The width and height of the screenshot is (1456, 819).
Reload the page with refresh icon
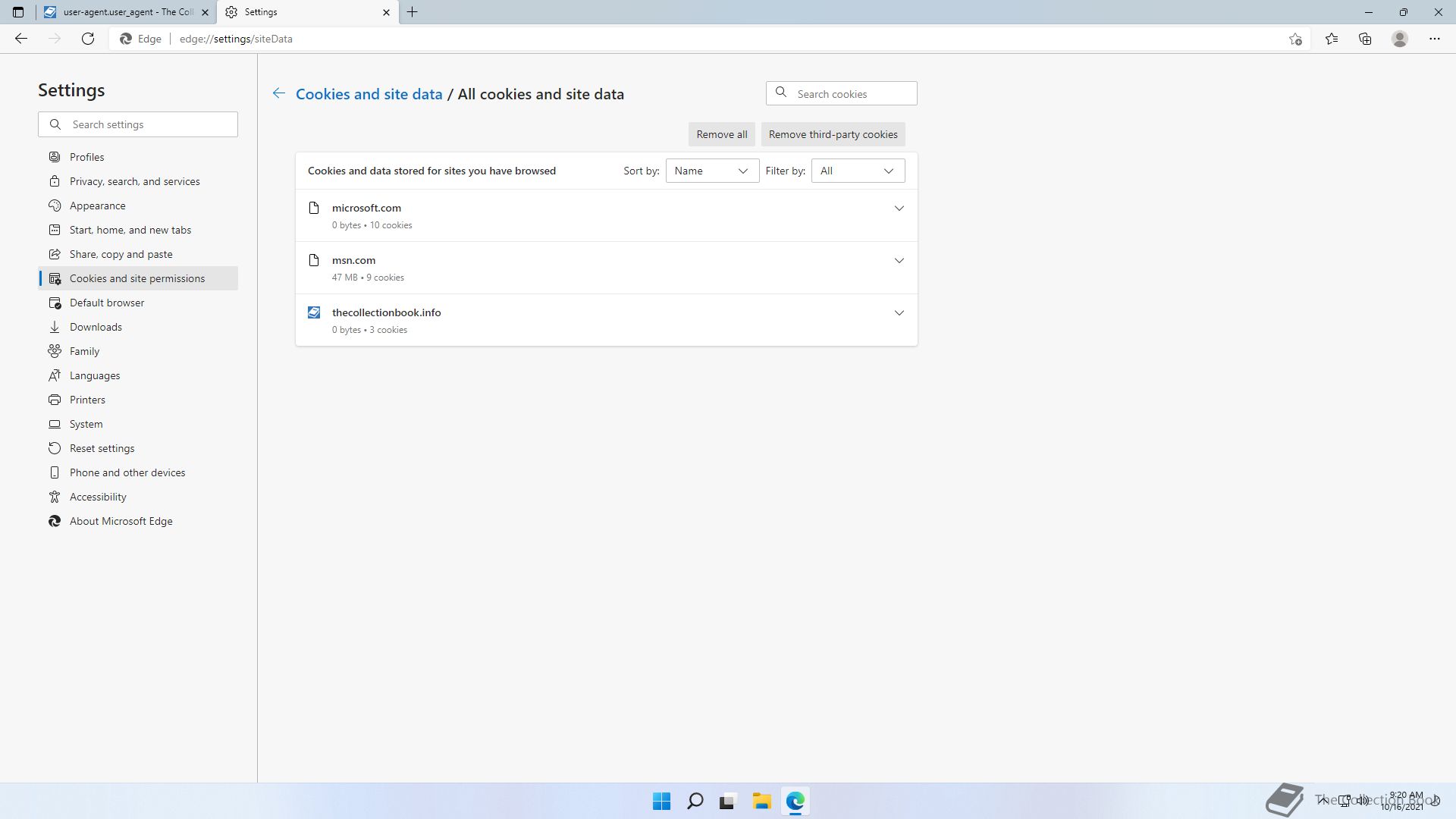coord(88,39)
